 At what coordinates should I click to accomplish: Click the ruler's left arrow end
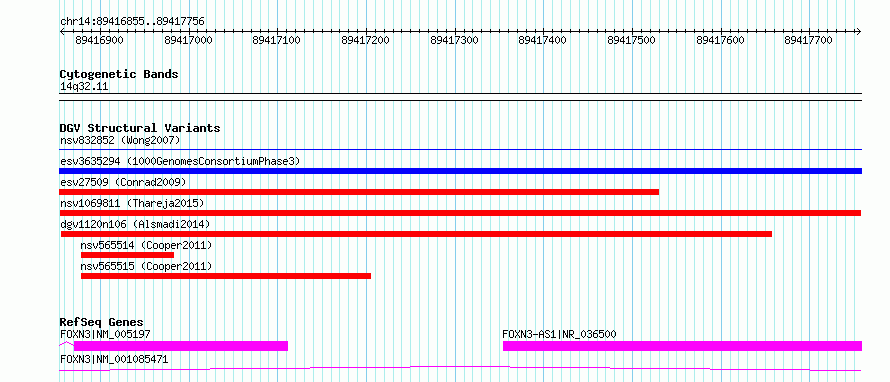click(63, 31)
